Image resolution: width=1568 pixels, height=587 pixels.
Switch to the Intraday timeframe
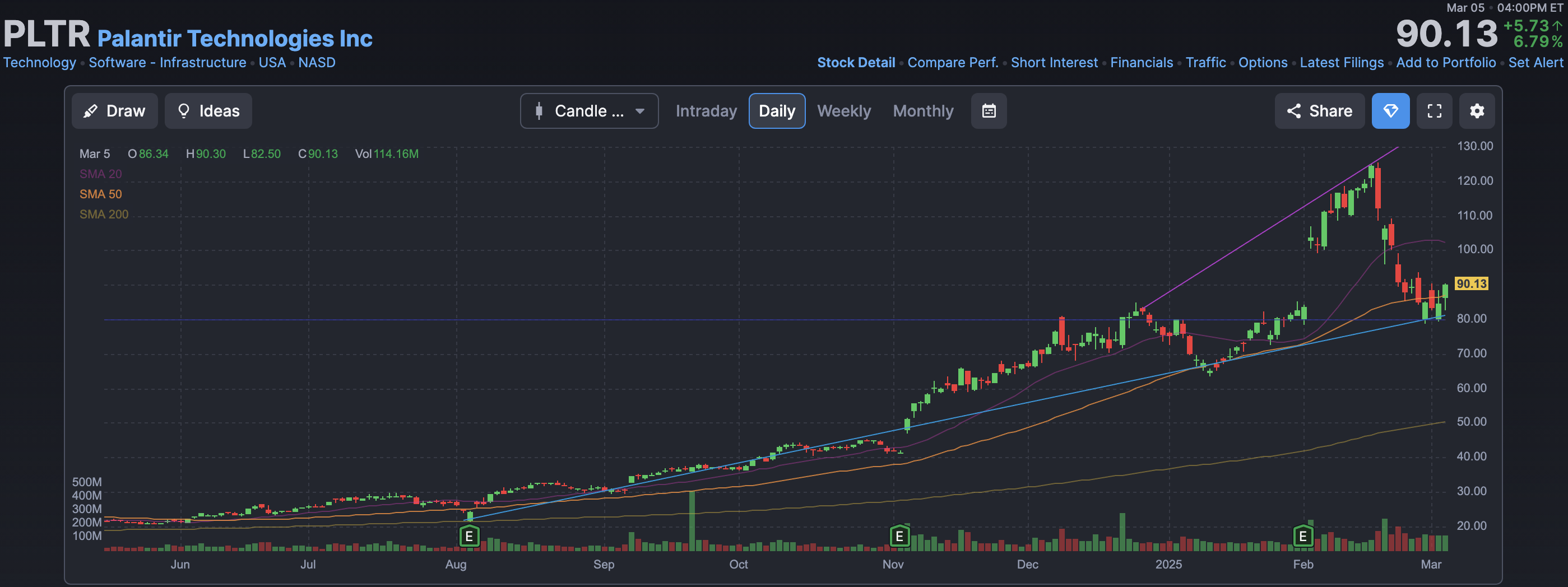[706, 111]
